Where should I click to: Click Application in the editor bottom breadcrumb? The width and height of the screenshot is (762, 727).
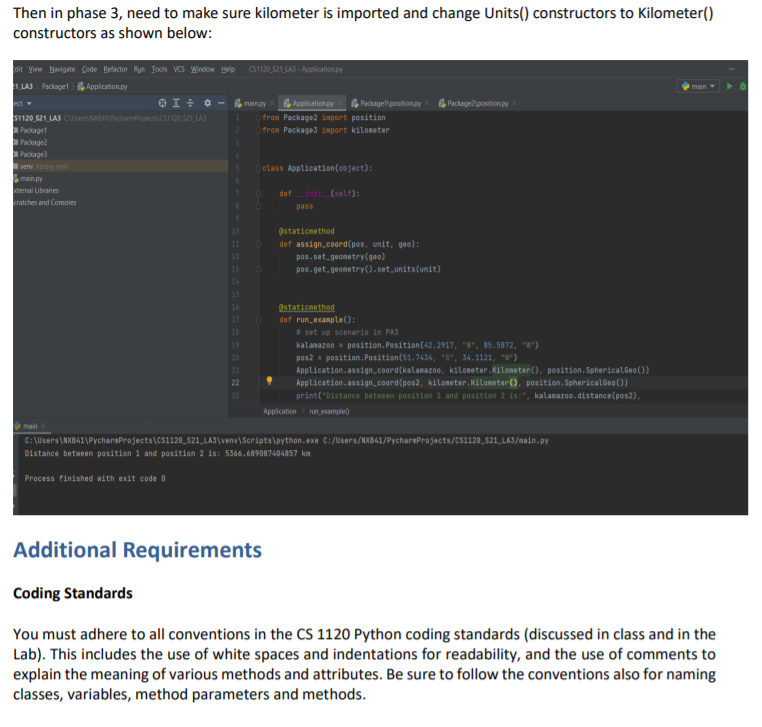point(279,411)
